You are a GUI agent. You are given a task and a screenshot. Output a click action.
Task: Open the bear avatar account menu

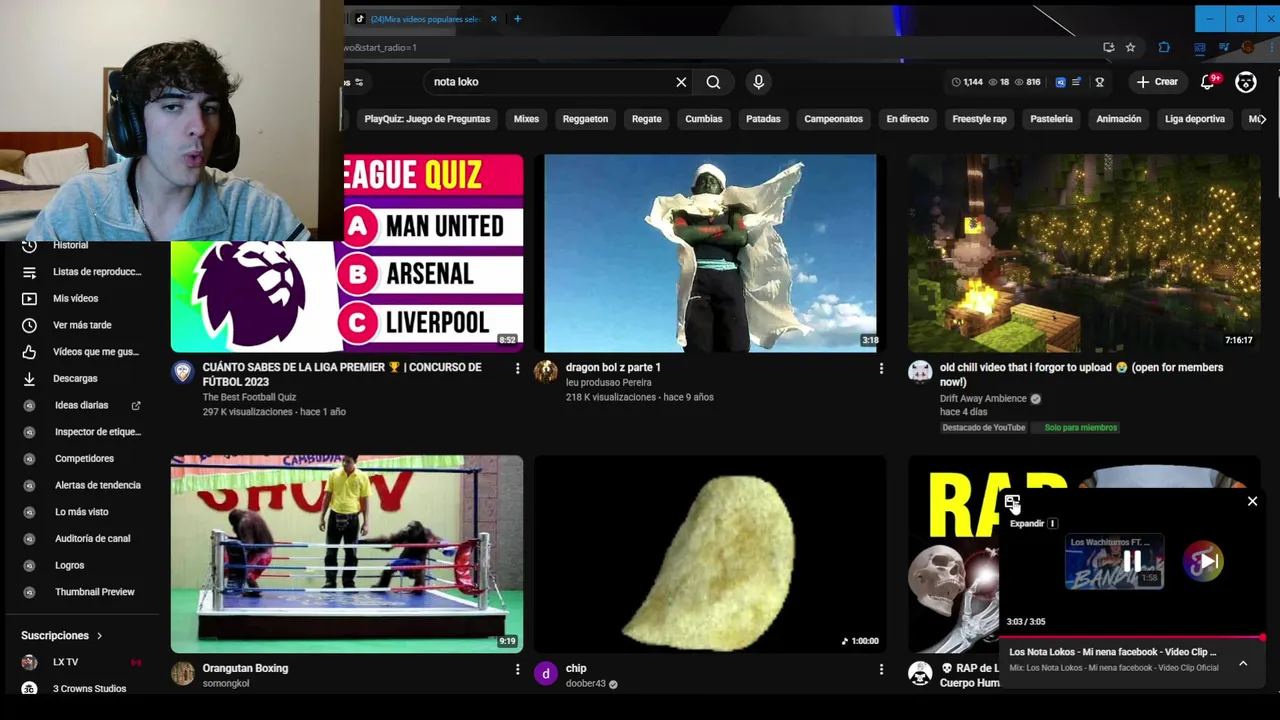click(1246, 82)
